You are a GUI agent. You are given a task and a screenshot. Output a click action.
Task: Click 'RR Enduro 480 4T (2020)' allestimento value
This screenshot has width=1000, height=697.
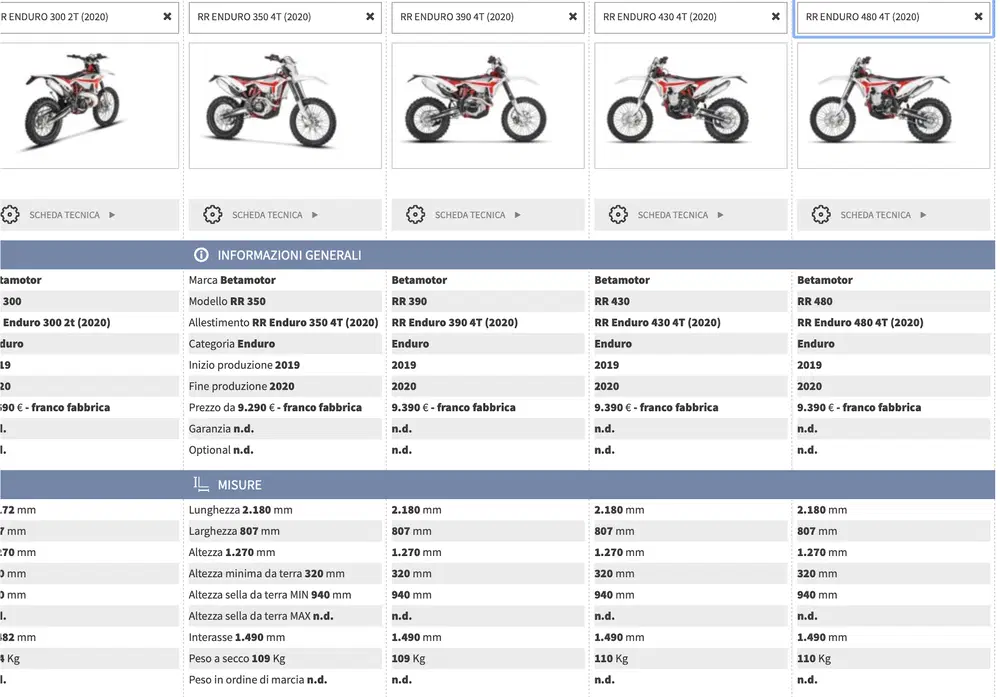(x=860, y=323)
